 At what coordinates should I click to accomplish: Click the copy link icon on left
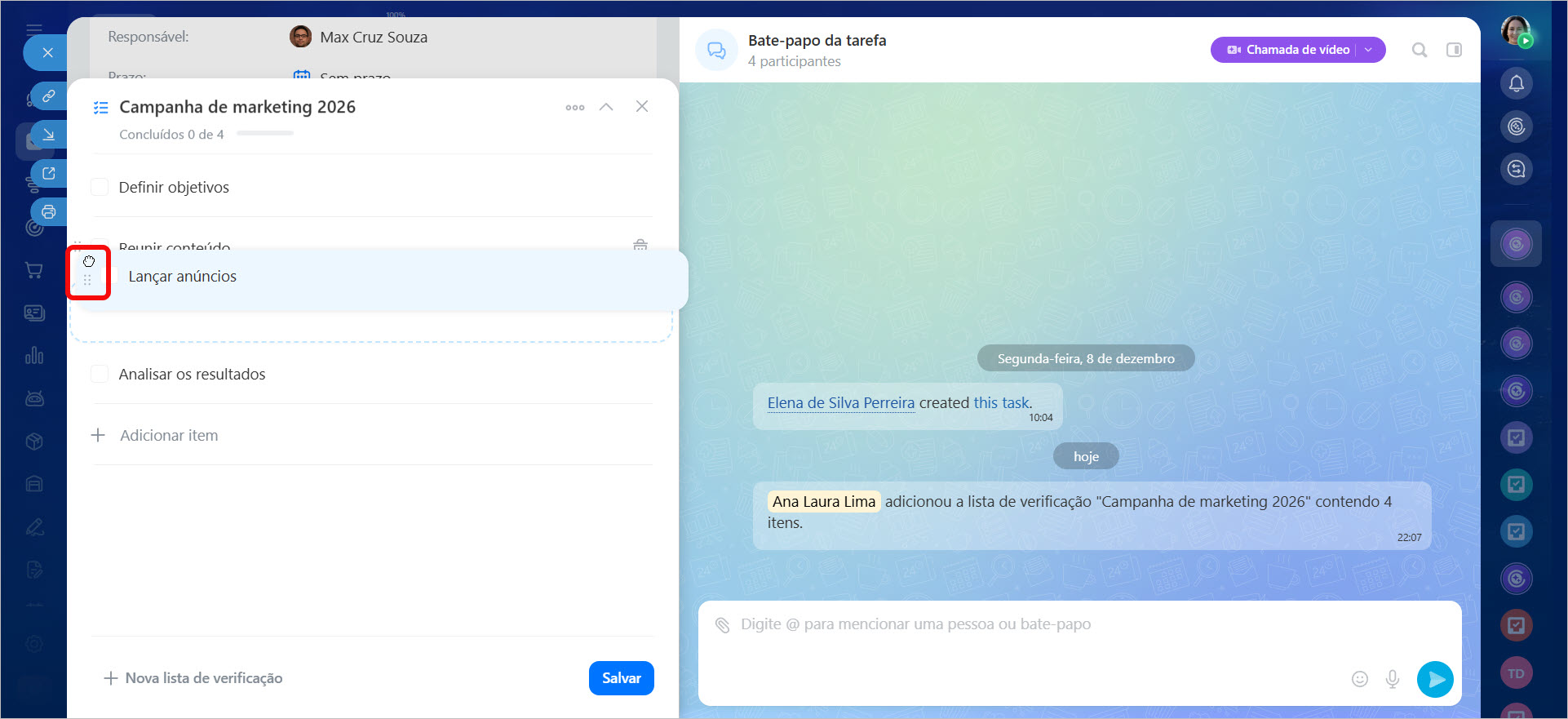(x=49, y=96)
